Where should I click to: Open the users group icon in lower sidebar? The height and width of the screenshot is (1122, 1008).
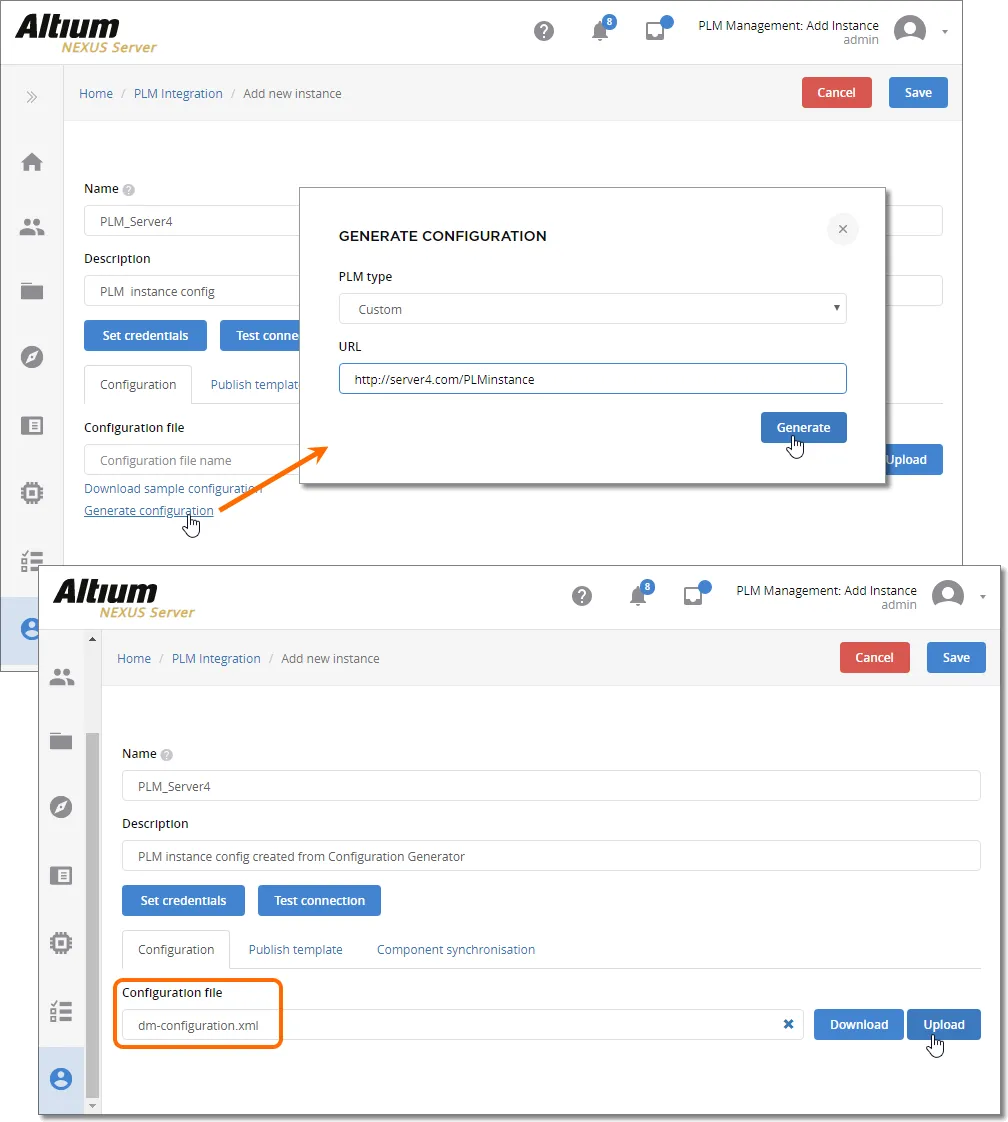coord(62,677)
